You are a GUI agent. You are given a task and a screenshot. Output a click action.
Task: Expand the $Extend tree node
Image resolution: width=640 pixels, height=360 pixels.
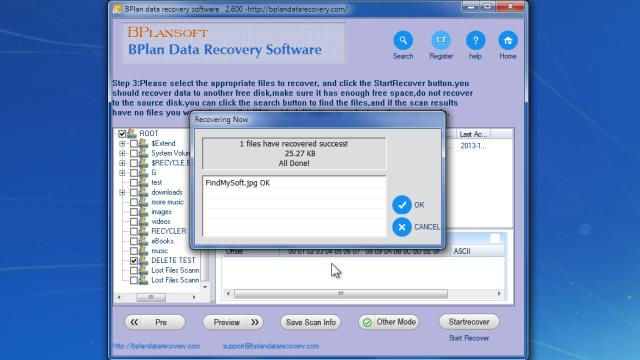pyautogui.click(x=122, y=144)
